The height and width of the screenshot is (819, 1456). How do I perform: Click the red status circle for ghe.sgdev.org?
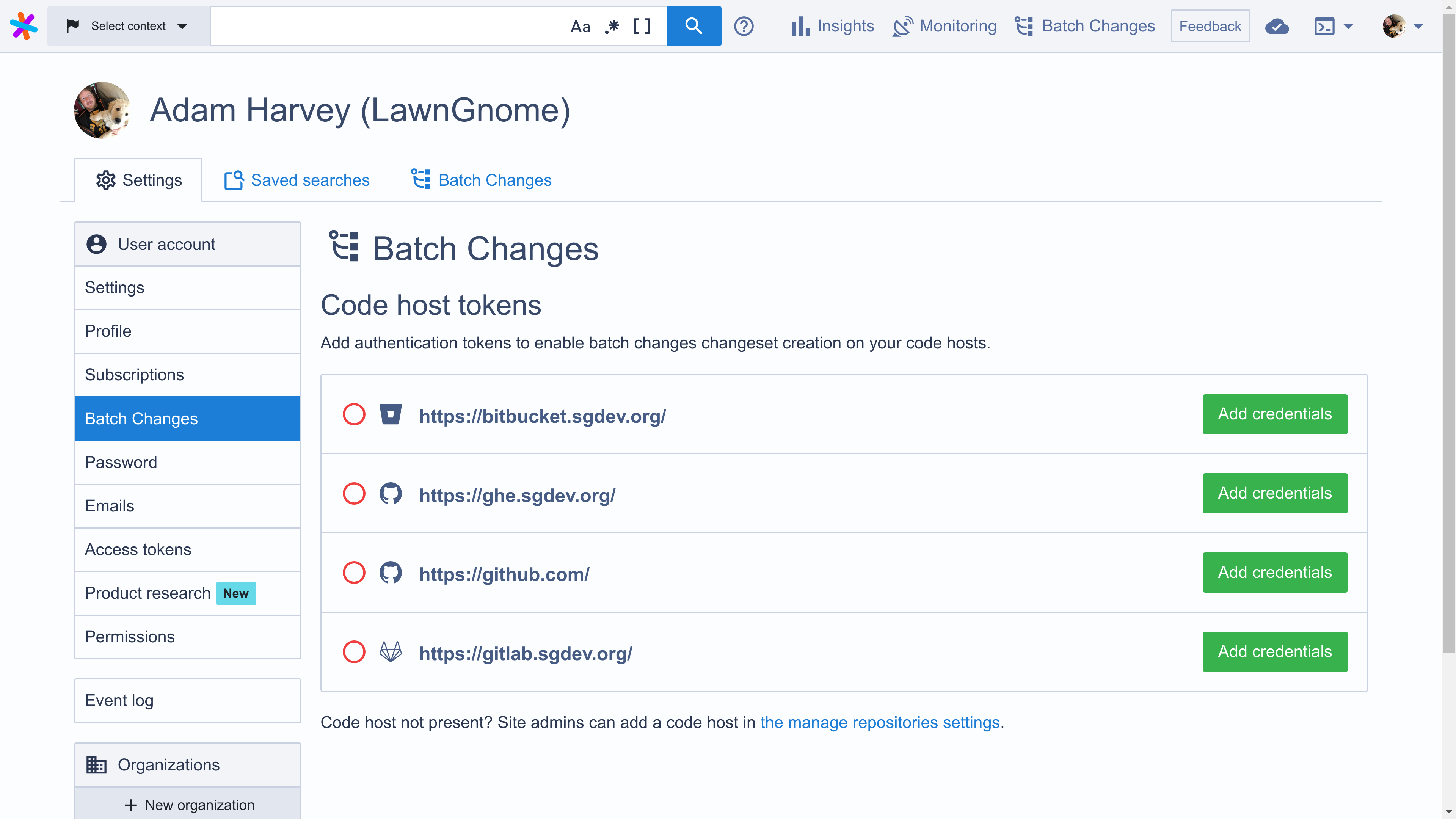354,493
